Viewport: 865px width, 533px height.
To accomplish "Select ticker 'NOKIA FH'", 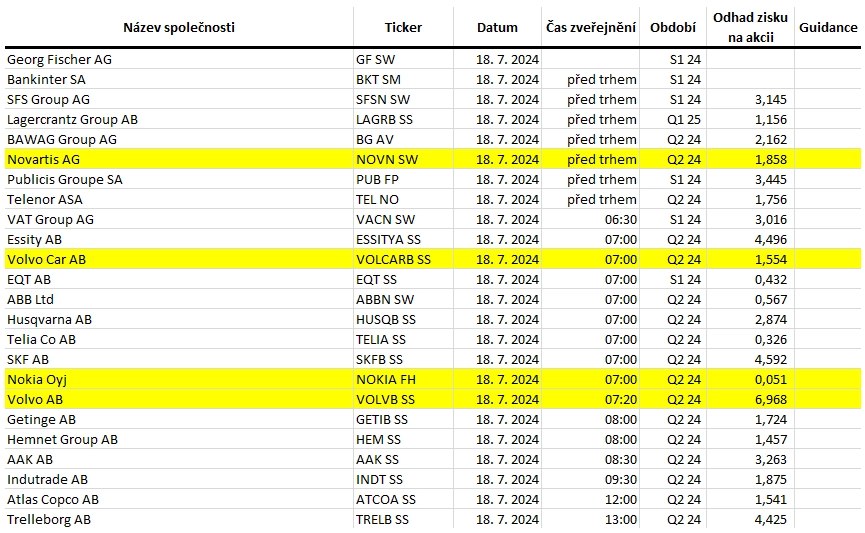I will (x=386, y=380).
